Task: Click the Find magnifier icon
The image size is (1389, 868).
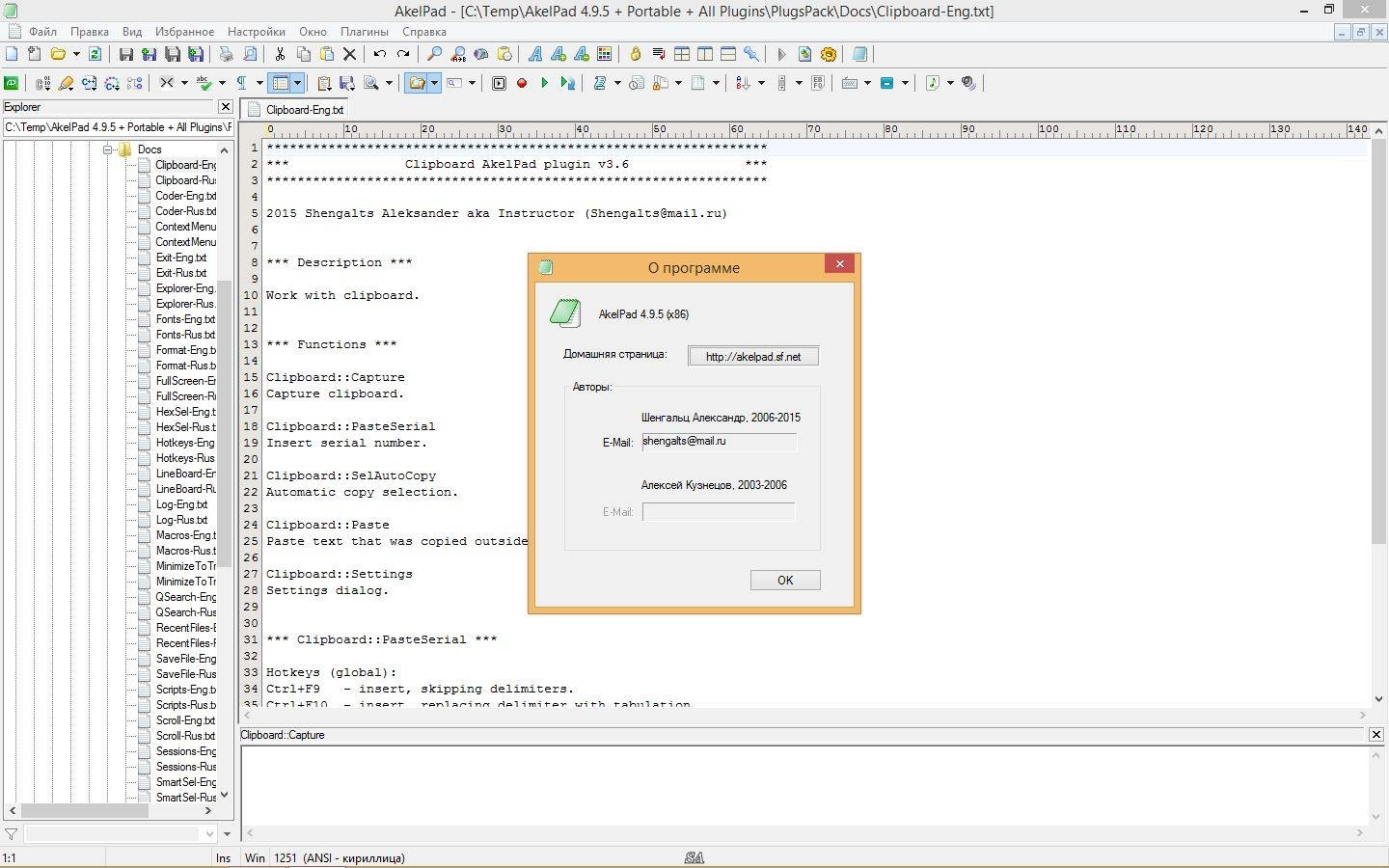Action: point(434,54)
